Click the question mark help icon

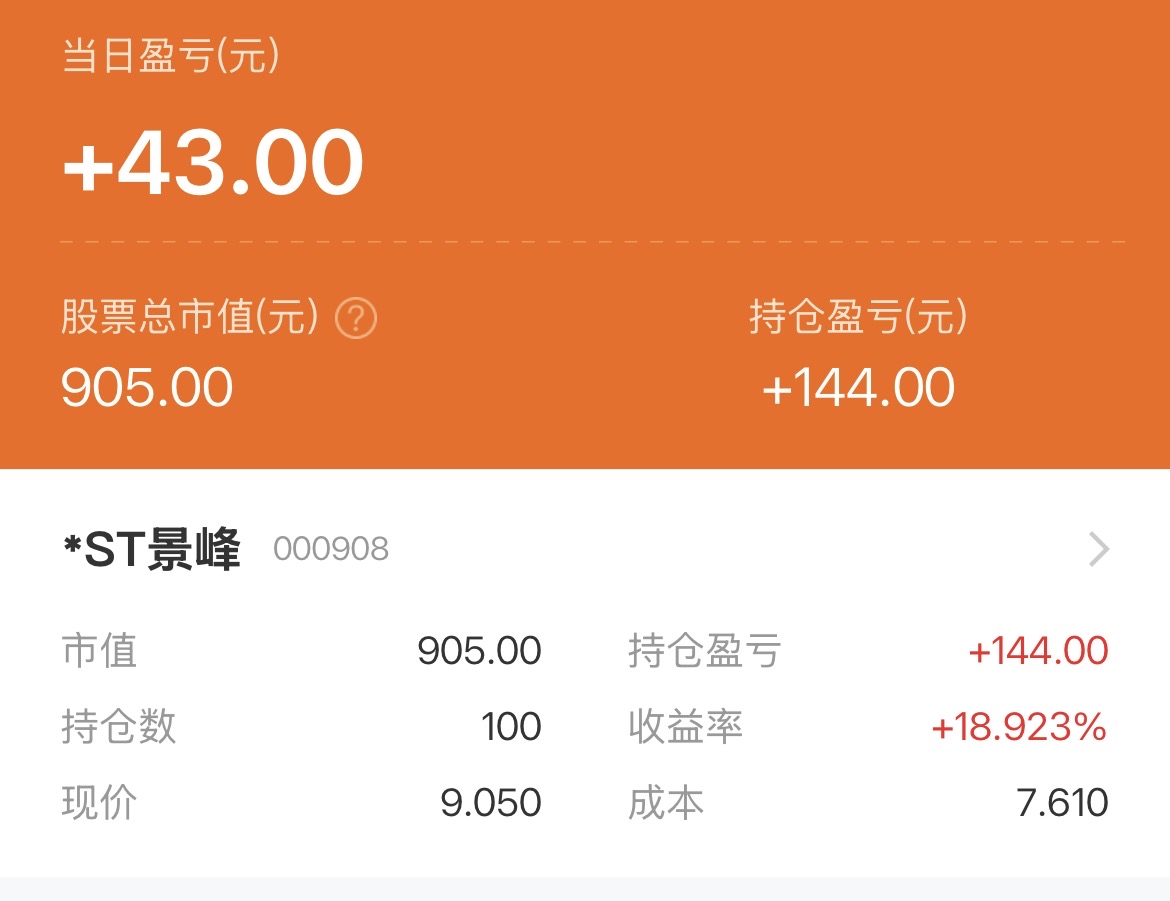pyautogui.click(x=356, y=320)
